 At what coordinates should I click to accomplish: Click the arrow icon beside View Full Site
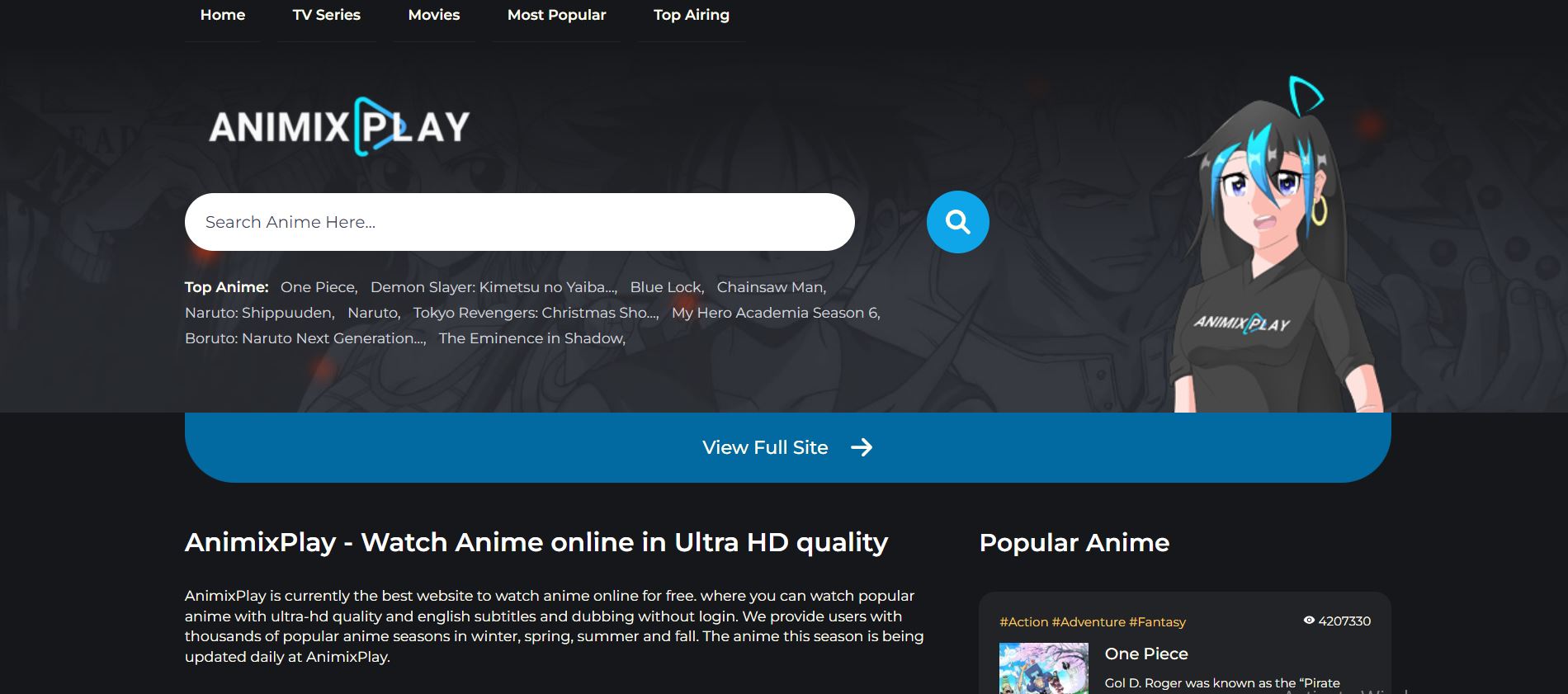tap(862, 447)
